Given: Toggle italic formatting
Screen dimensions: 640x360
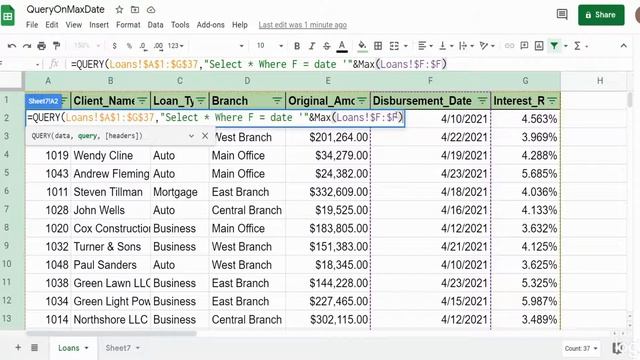Looking at the screenshot, I should (x=312, y=46).
